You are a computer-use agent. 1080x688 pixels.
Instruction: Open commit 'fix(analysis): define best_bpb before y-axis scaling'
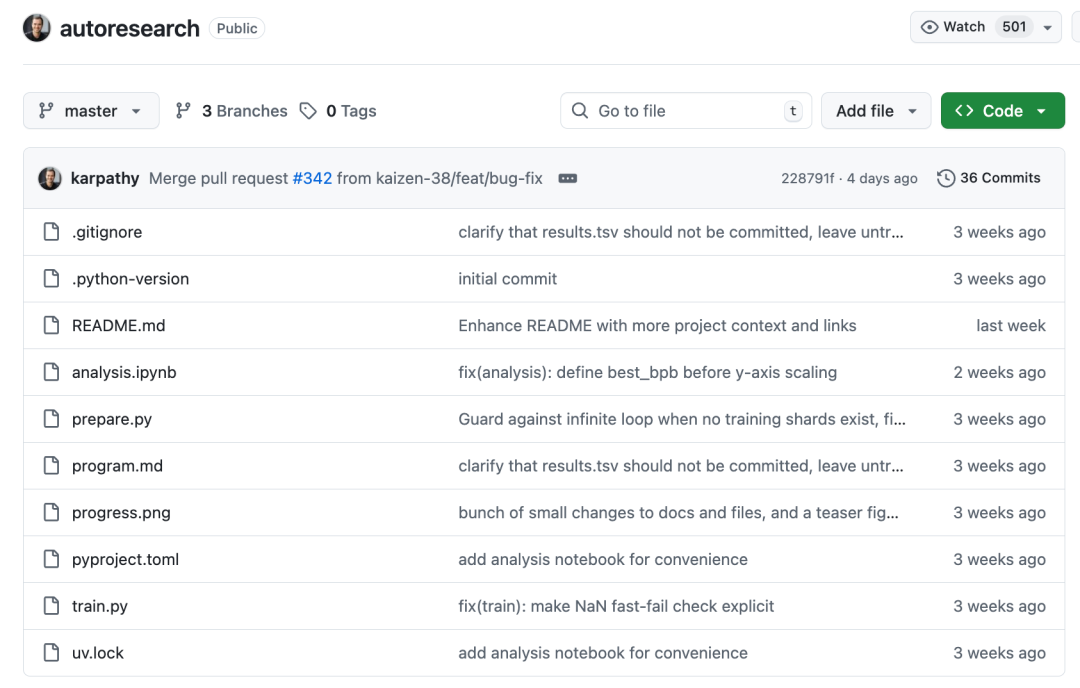[x=647, y=373]
